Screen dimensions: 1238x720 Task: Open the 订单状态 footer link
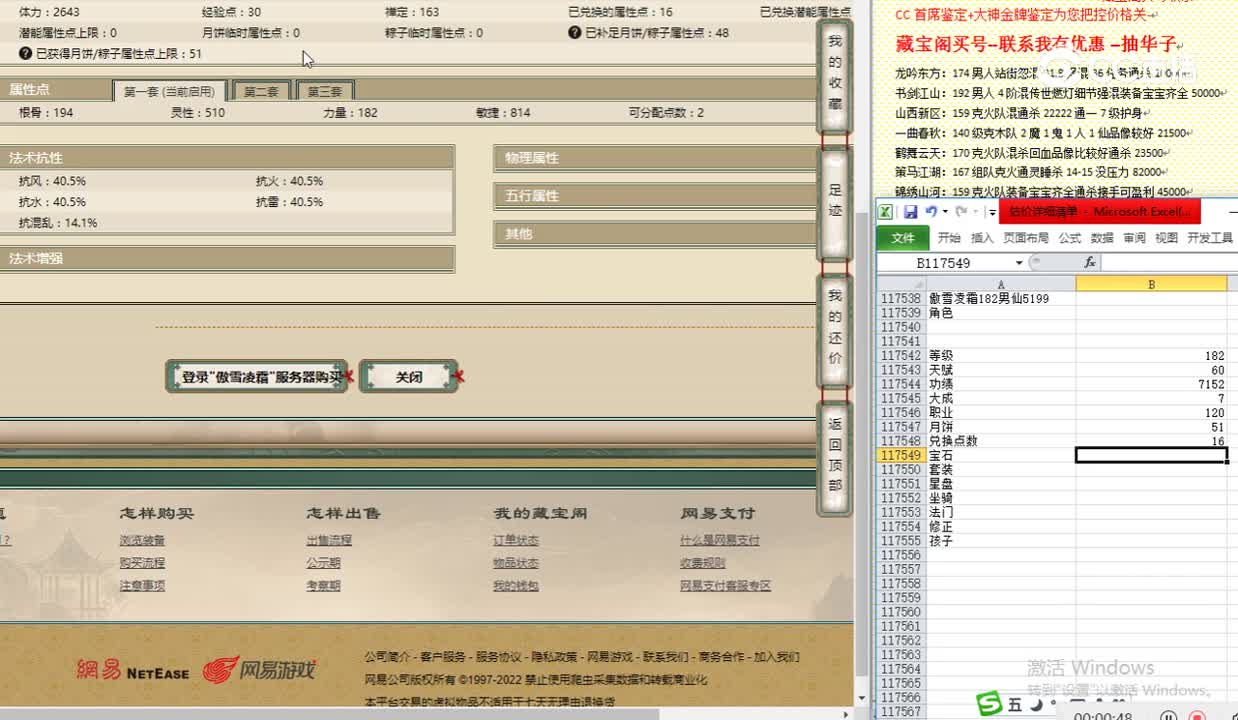[516, 540]
